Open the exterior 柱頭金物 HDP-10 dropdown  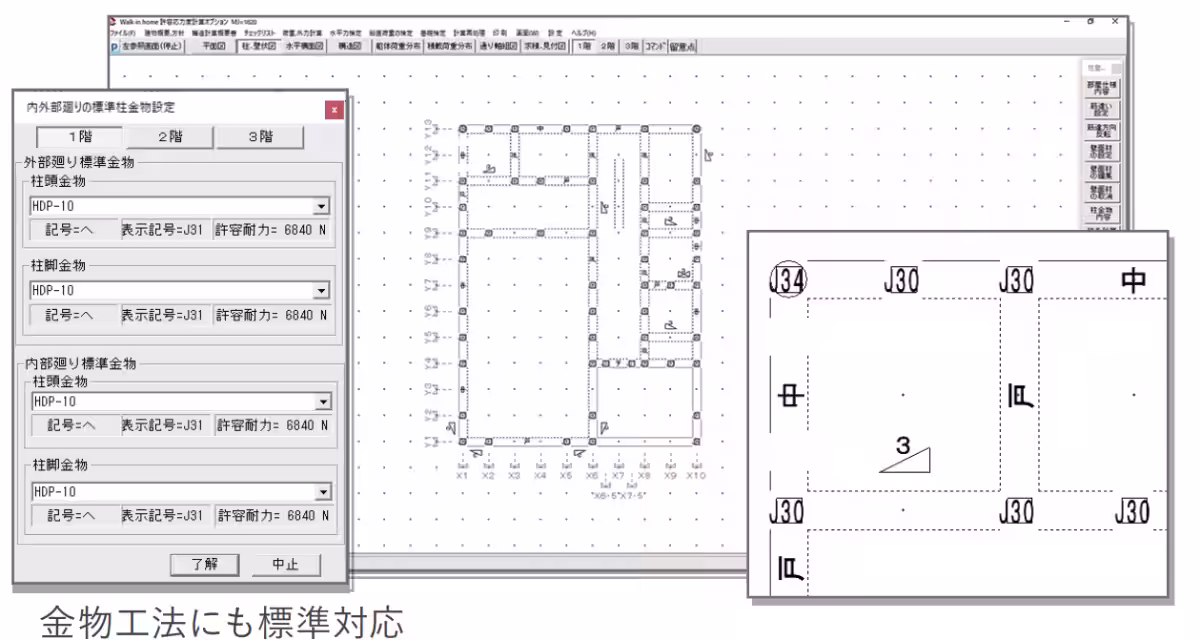[321, 205]
